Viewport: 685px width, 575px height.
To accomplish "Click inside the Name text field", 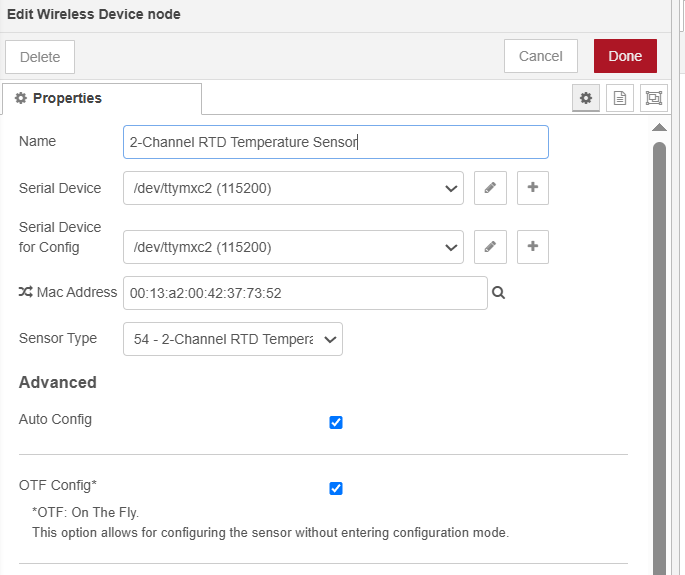I will pos(335,142).
